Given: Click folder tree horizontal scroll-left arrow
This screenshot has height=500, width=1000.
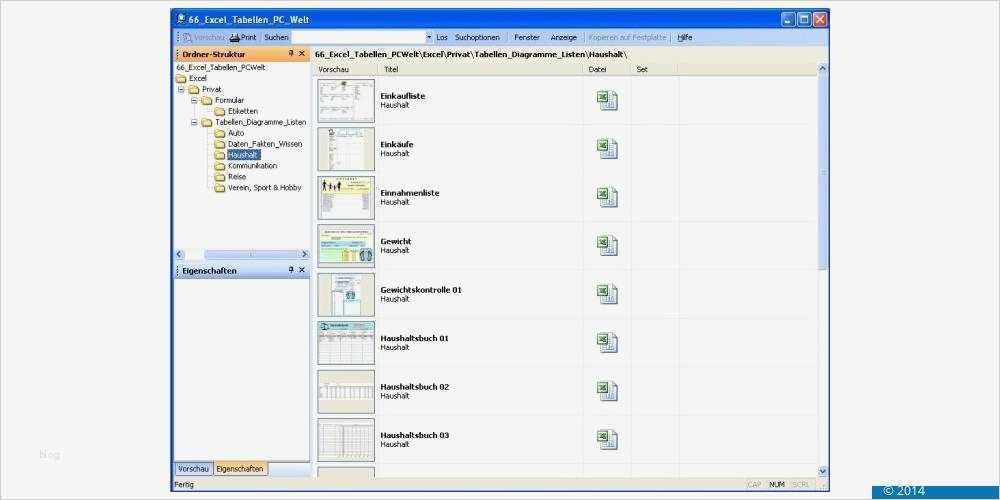Looking at the screenshot, I should tap(179, 254).
